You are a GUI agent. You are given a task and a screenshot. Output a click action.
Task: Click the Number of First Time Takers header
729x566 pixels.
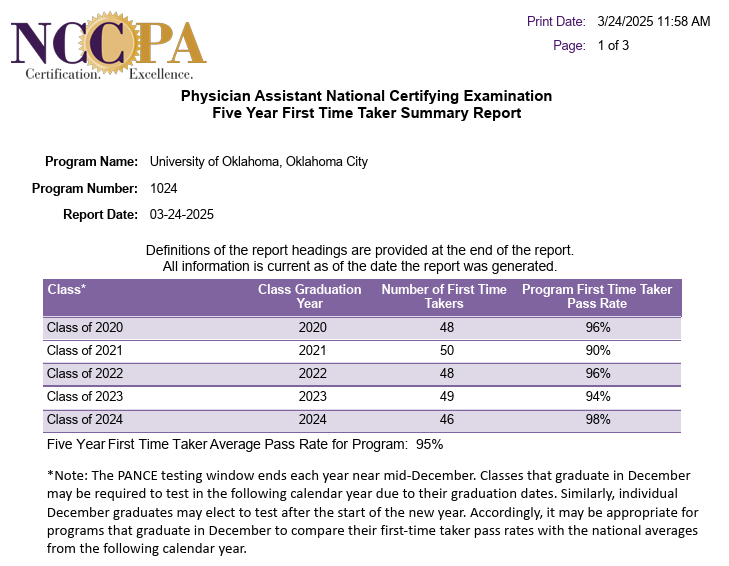pyautogui.click(x=444, y=296)
